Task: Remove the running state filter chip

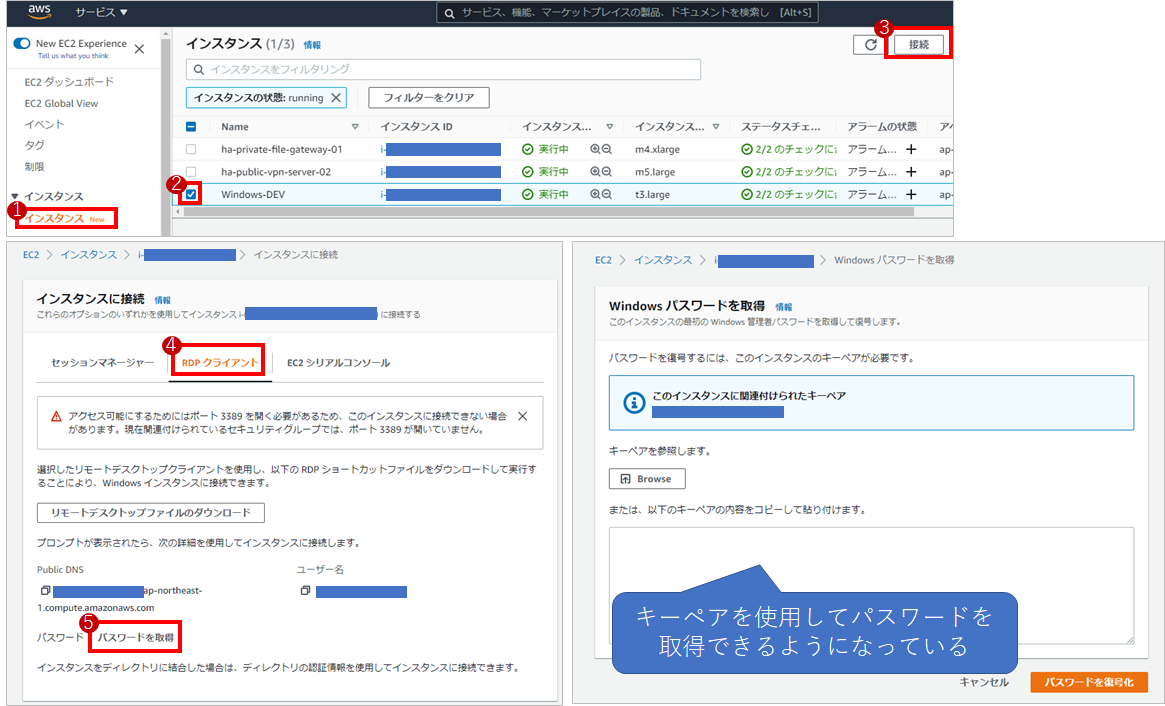Action: tap(336, 97)
